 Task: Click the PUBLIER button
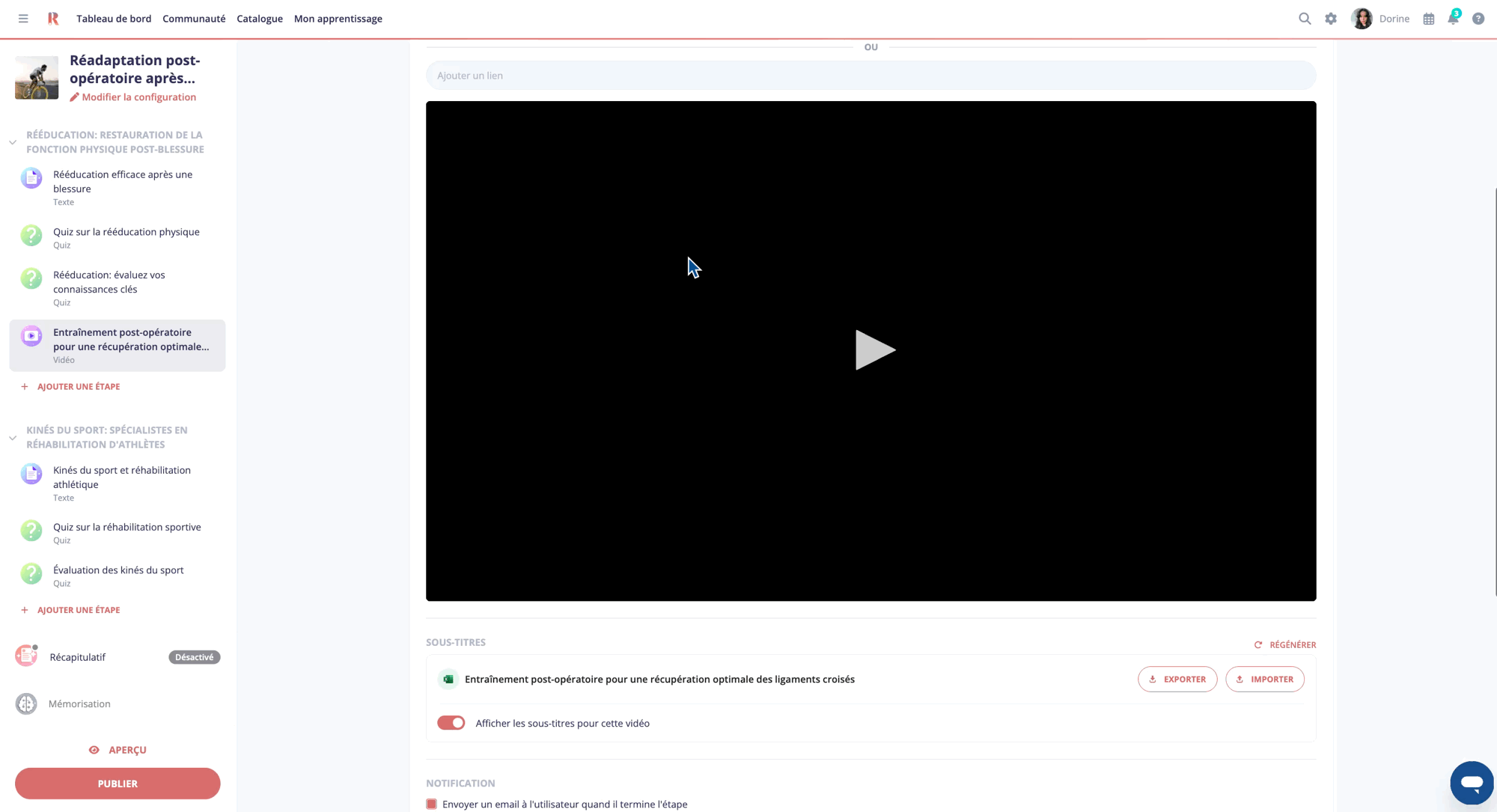point(118,783)
